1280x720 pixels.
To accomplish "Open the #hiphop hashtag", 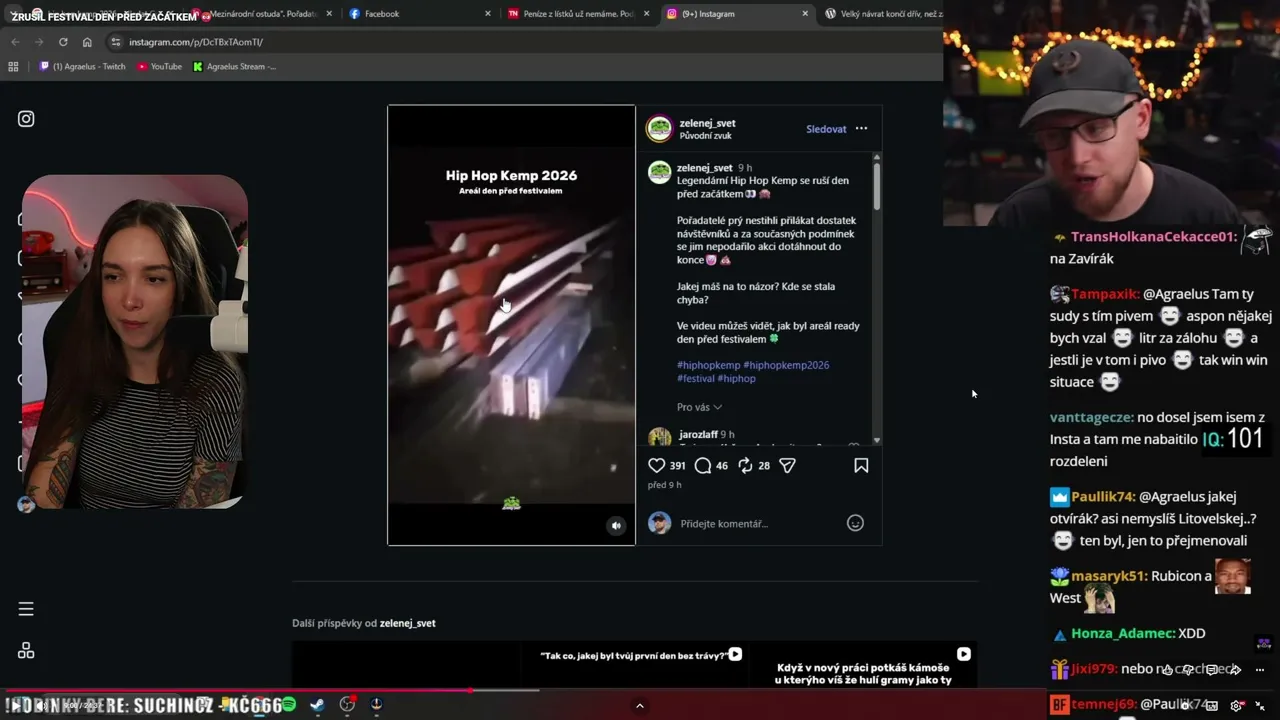I will coord(736,379).
